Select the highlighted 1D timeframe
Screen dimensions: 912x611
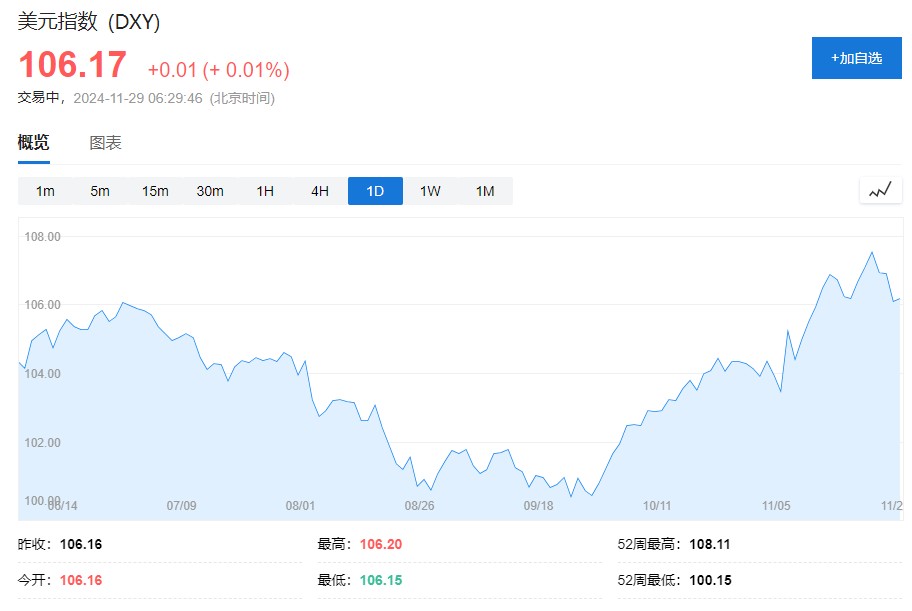click(375, 191)
